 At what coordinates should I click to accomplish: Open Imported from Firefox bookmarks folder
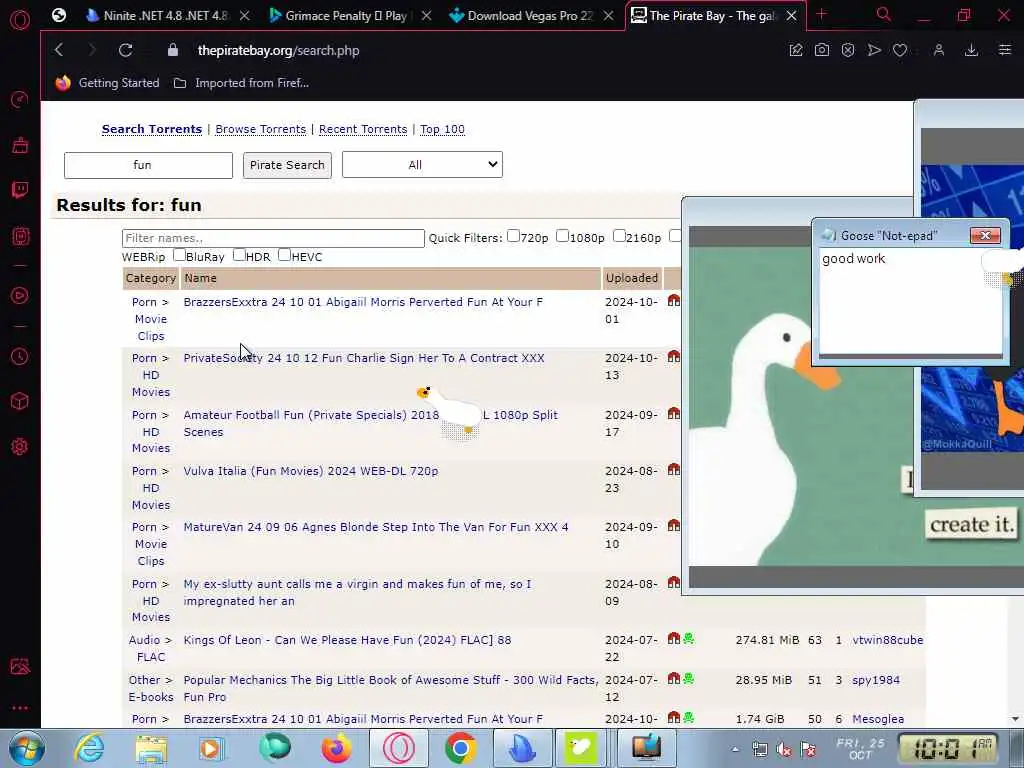[242, 83]
